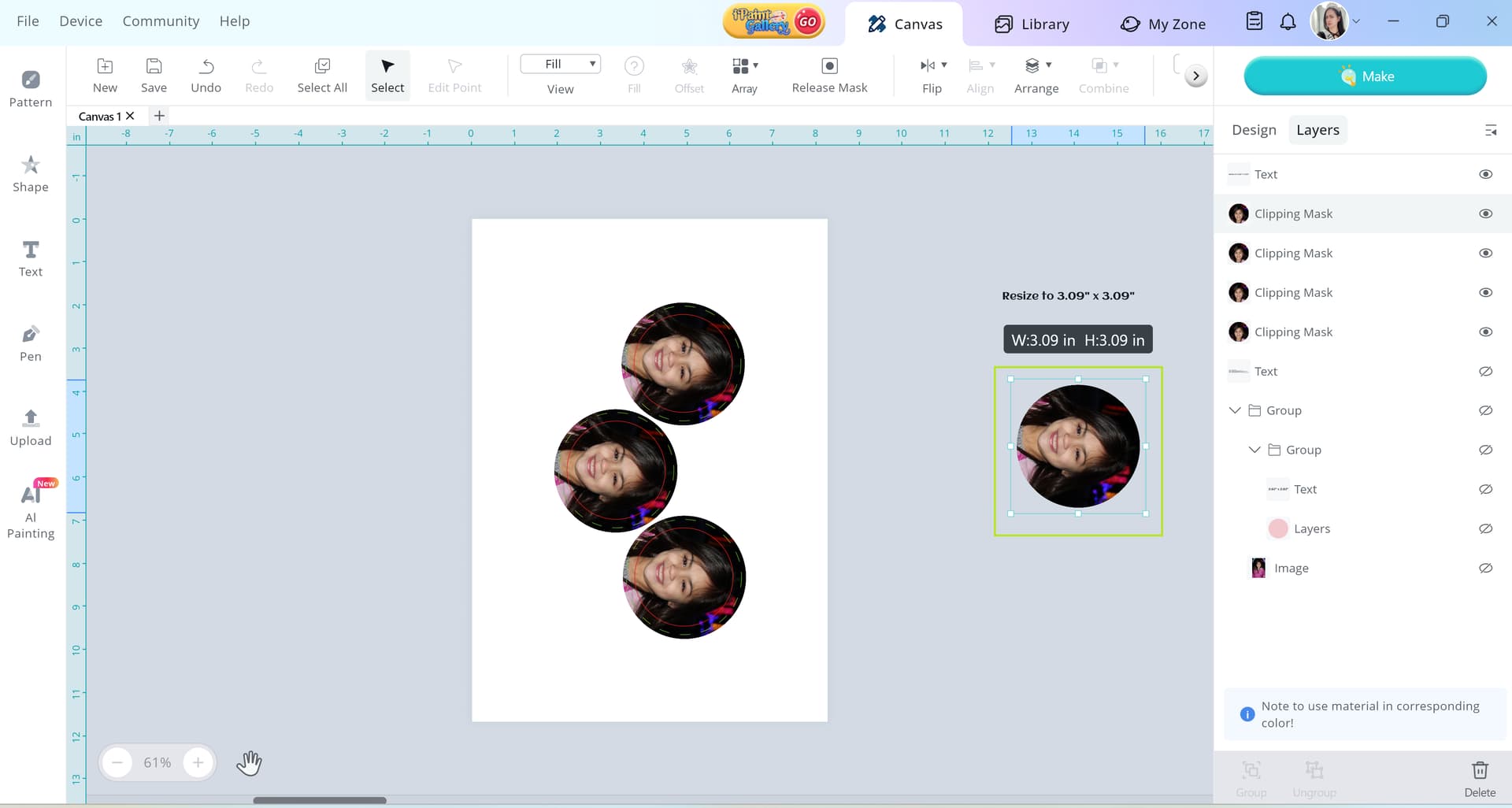Click the Make button
The height and width of the screenshot is (808, 1512).
click(1365, 76)
